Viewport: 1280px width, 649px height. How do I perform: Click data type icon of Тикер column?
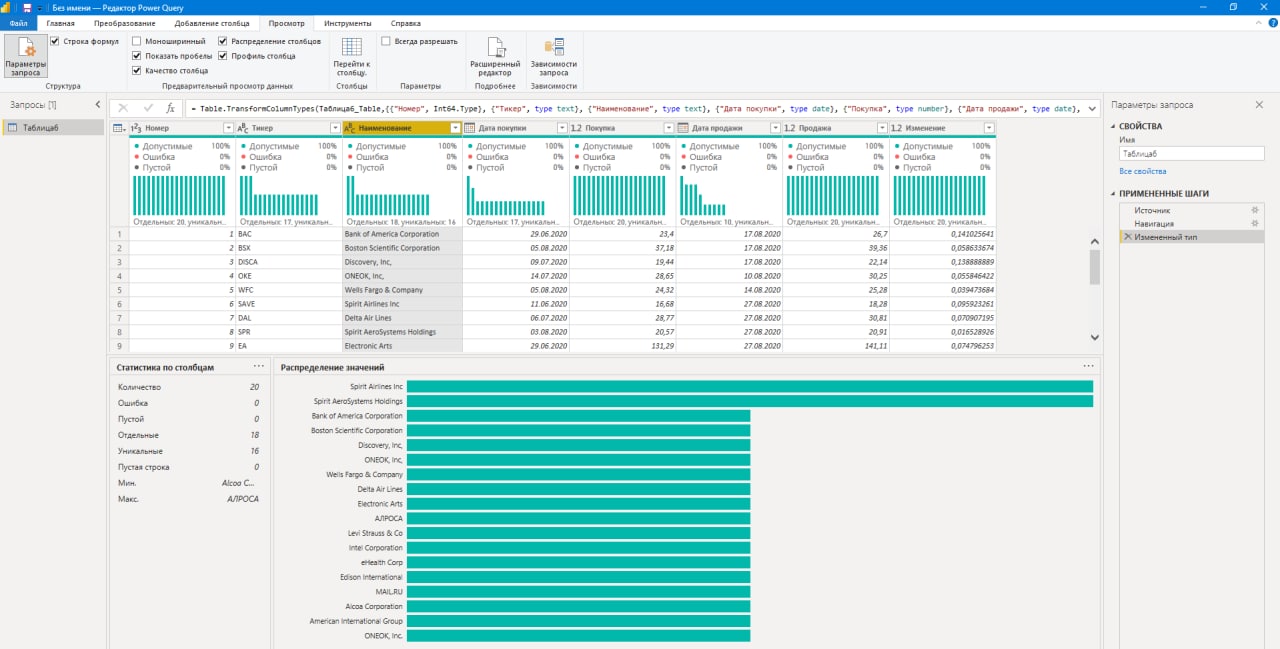(x=243, y=128)
